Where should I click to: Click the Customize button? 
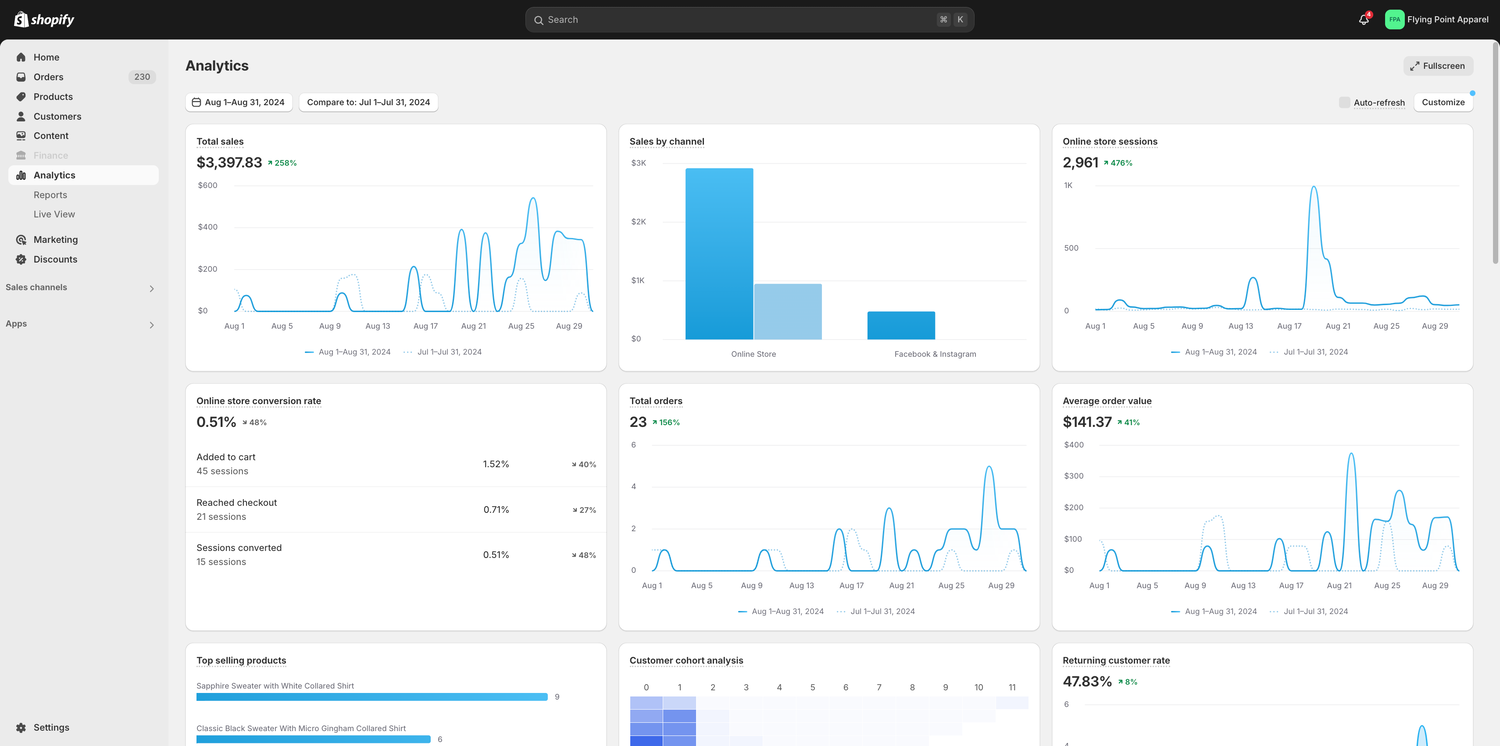[x=1443, y=102]
